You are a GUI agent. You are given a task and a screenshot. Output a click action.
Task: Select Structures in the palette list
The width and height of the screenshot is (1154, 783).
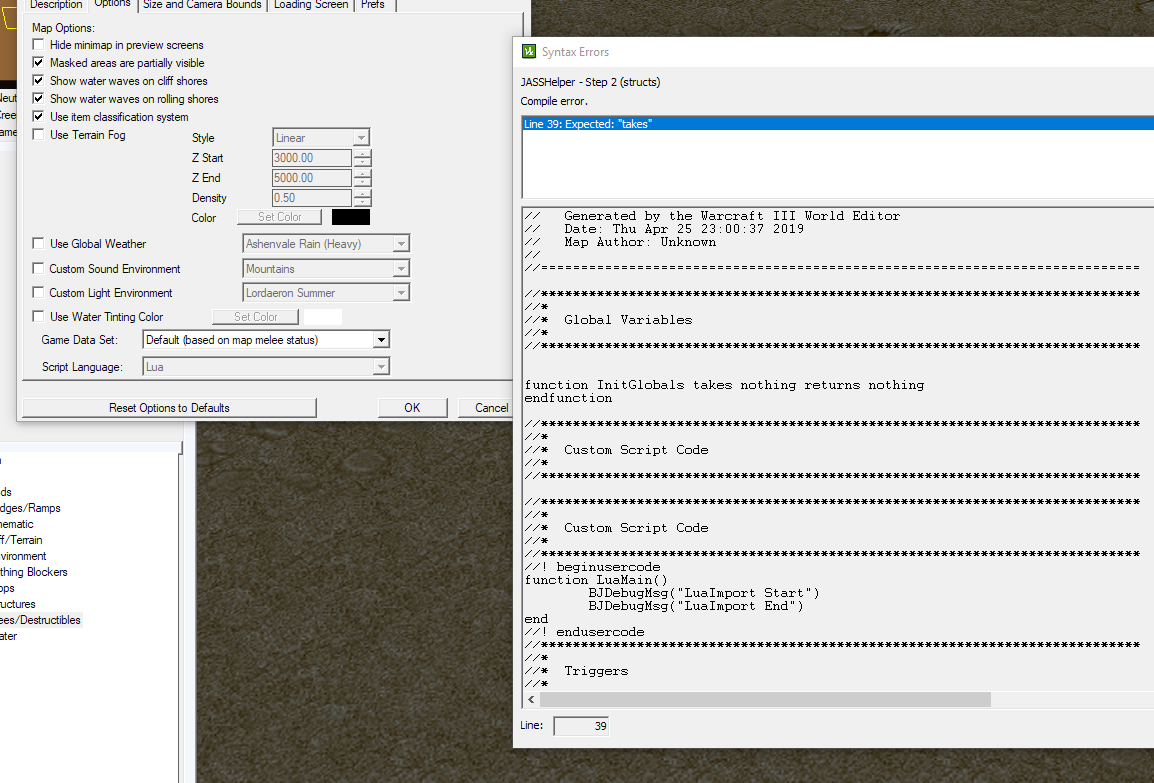click(18, 603)
